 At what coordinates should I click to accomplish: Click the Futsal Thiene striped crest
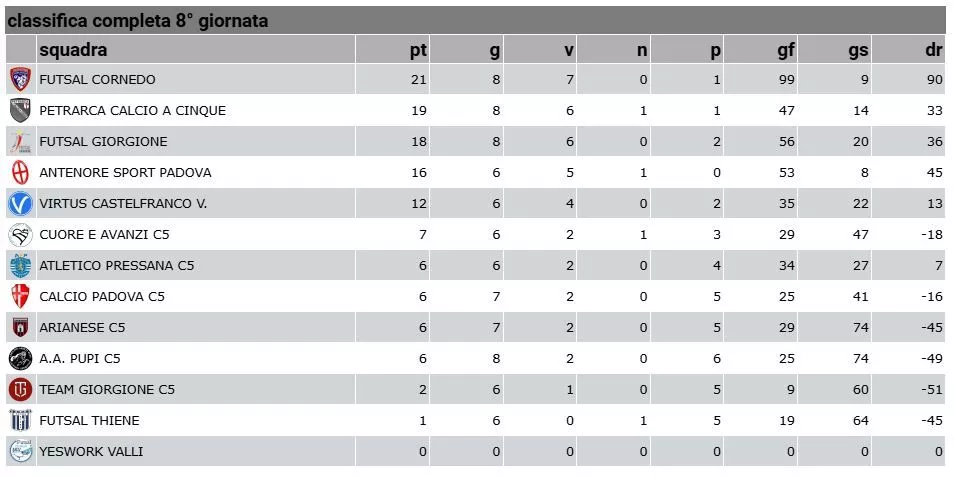coord(20,421)
